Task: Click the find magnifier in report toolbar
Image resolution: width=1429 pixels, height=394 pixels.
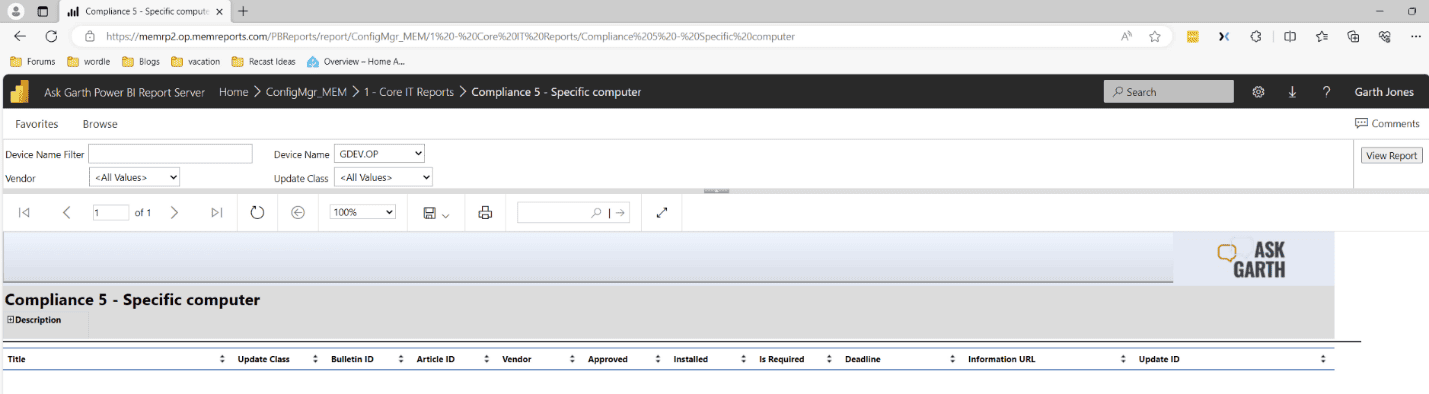Action: (597, 212)
